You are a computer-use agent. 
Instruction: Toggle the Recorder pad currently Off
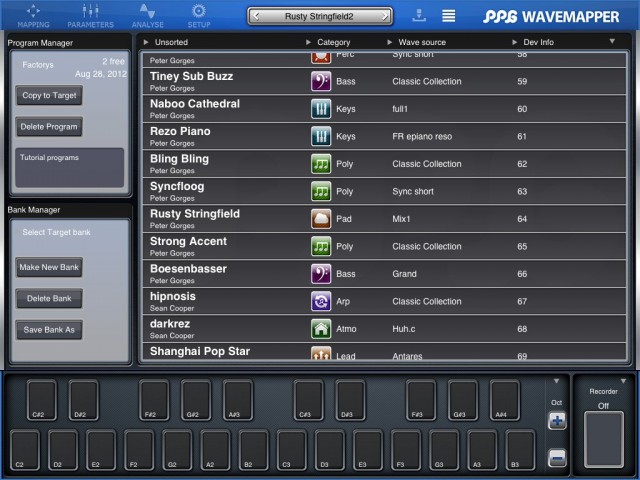(602, 441)
